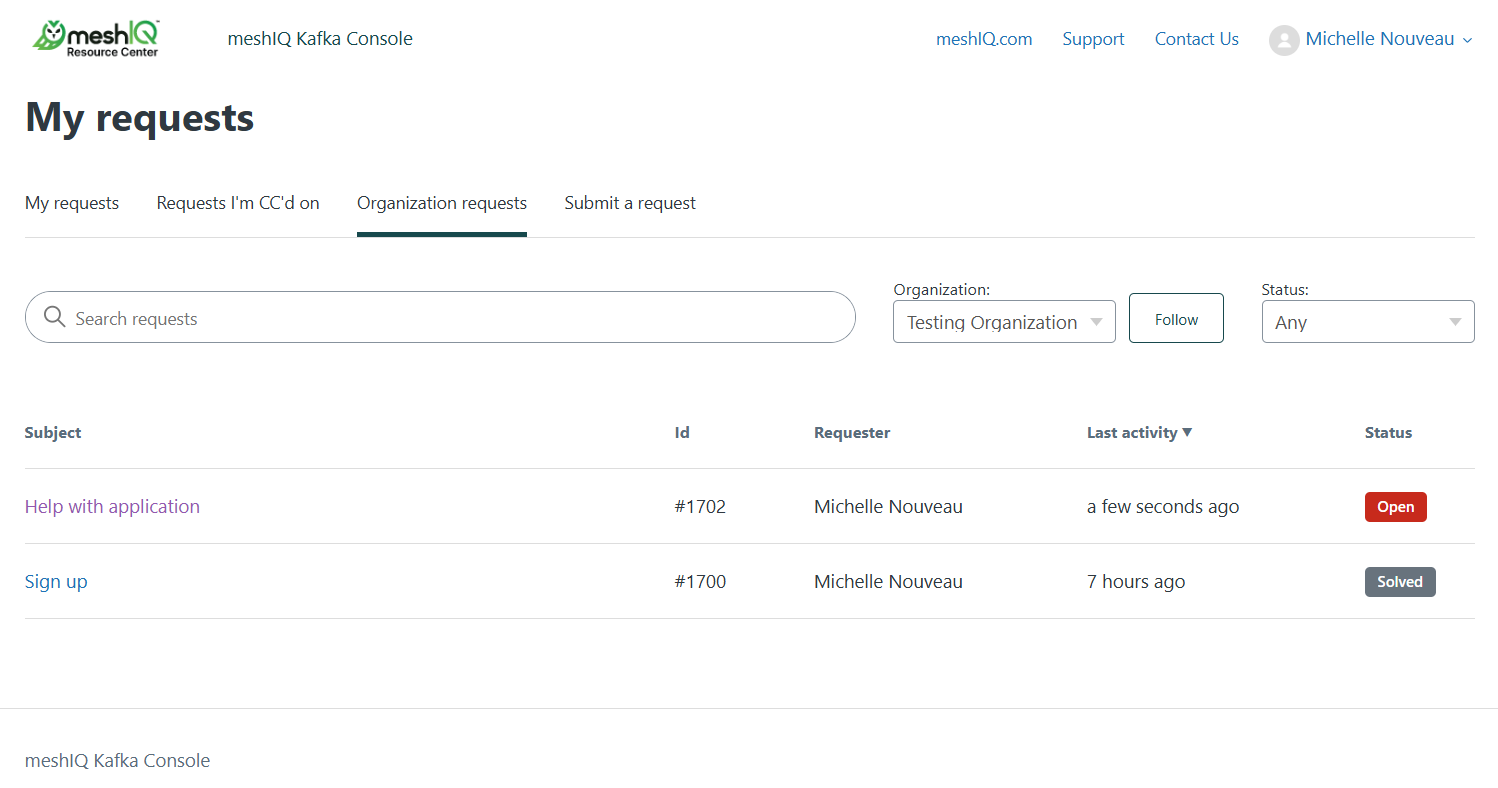The image size is (1498, 788).
Task: Open the Support link in header
Action: point(1093,39)
